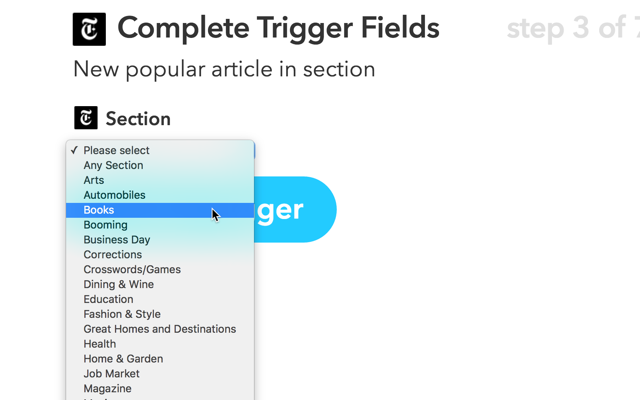640x400 pixels.
Task: Pick Magazine in the section list
Action: click(x=107, y=388)
